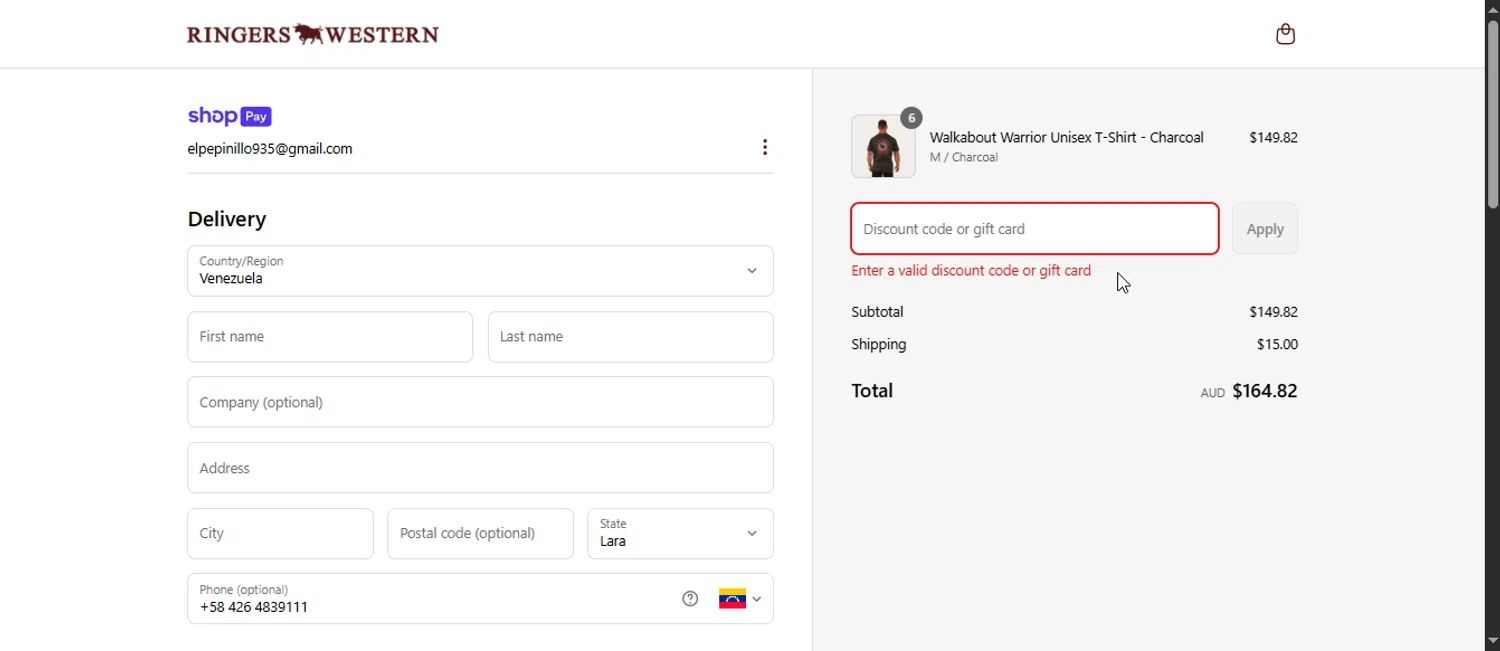Open the phone help question mark icon
This screenshot has height=651, width=1500.
(x=690, y=599)
